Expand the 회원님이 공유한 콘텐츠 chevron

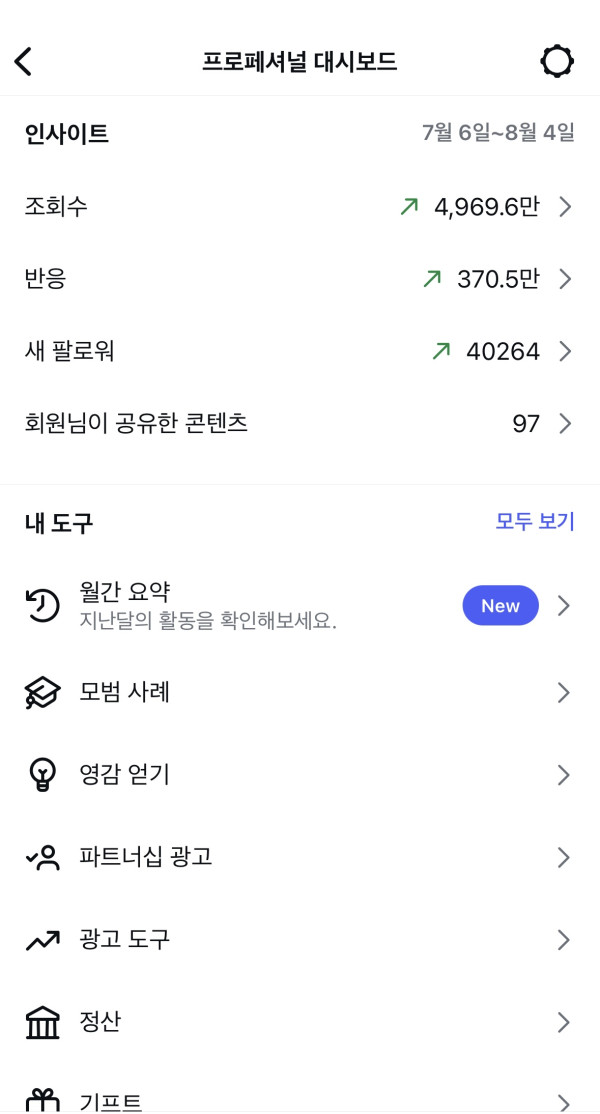[565, 424]
